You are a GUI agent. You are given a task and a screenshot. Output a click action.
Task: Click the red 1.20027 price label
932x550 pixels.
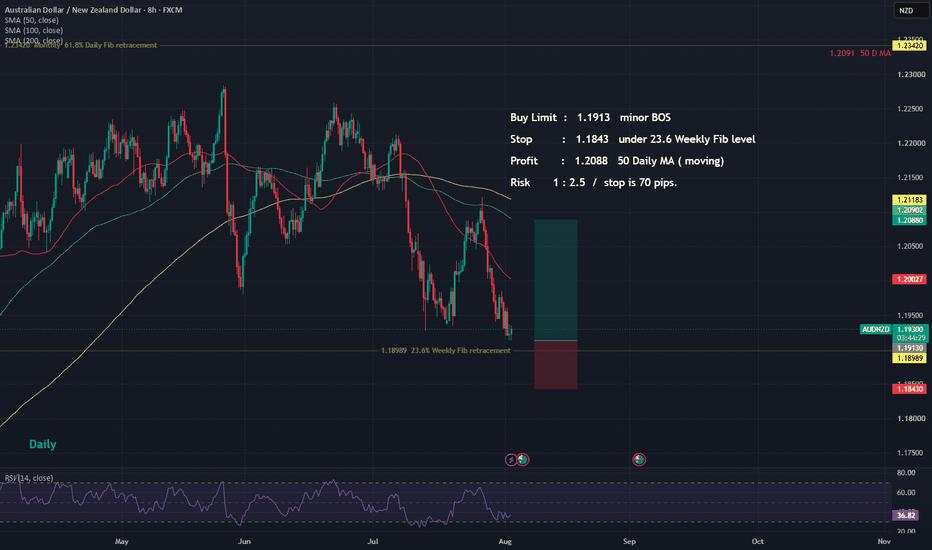pos(909,279)
